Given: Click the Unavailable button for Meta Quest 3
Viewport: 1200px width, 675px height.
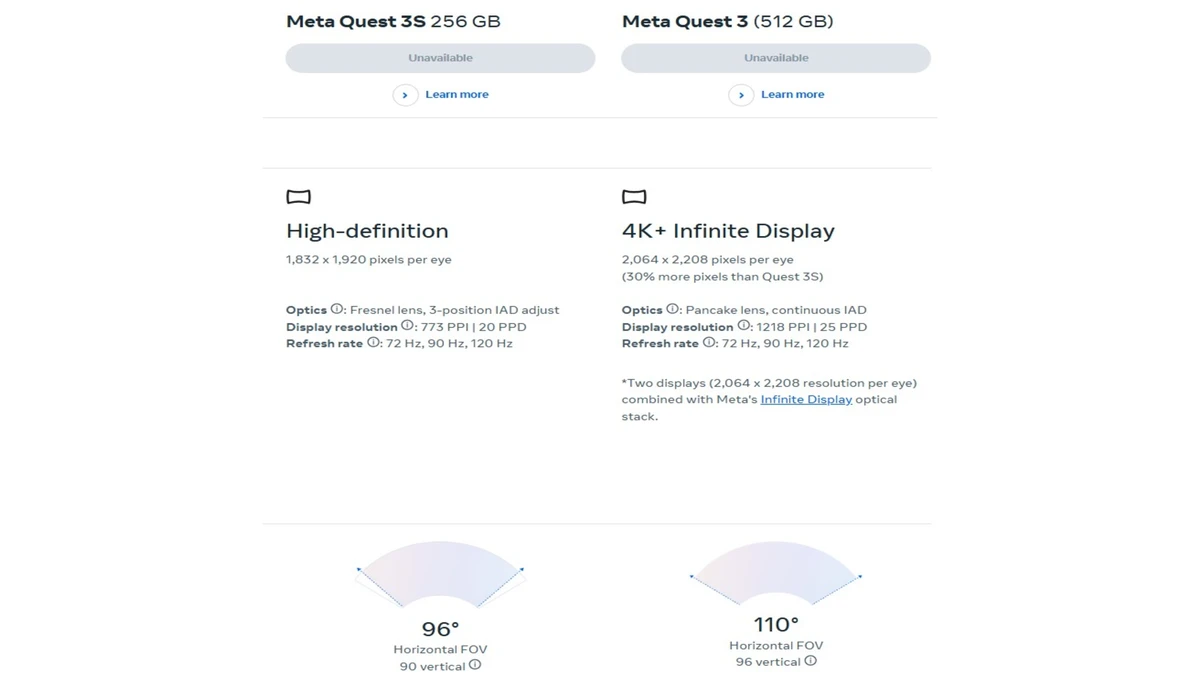Looking at the screenshot, I should 776,57.
